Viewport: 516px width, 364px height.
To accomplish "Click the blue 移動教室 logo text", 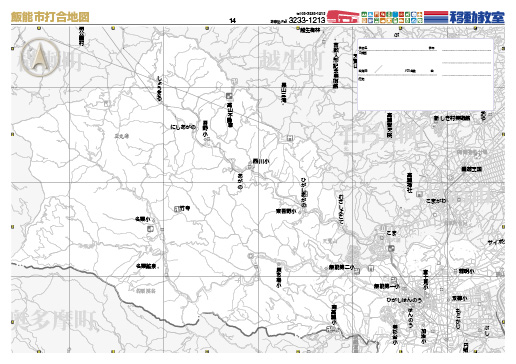I will 477,17.
